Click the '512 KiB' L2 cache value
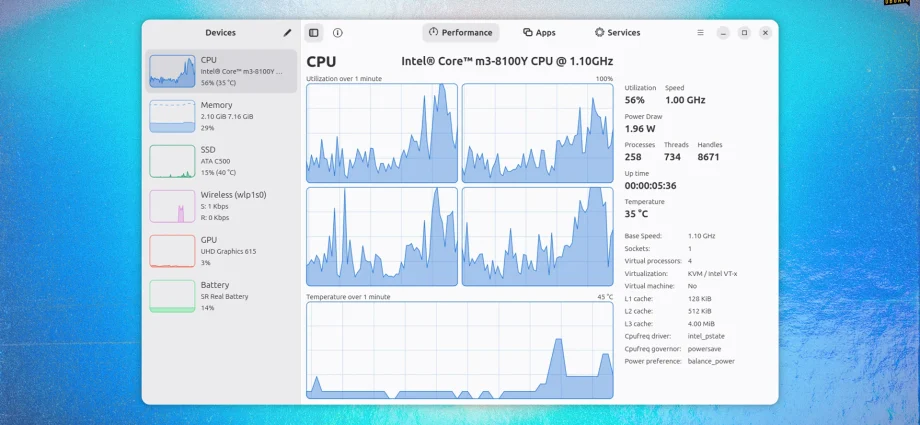The image size is (920, 425). point(699,311)
